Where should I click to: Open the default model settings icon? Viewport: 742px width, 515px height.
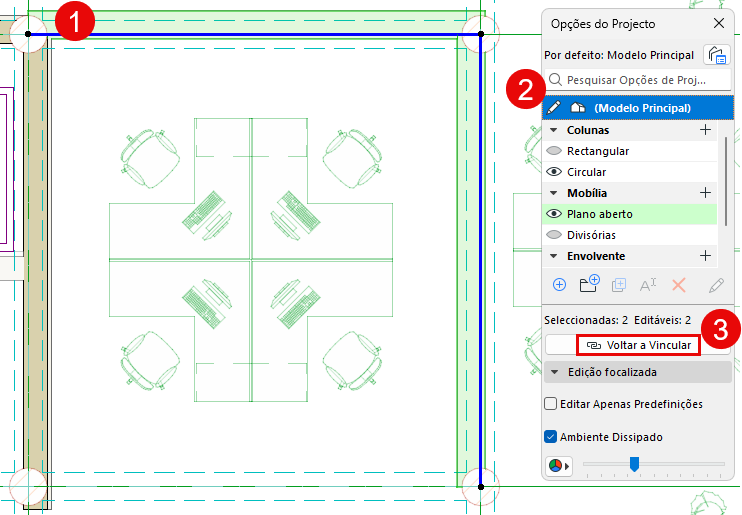(x=717, y=55)
